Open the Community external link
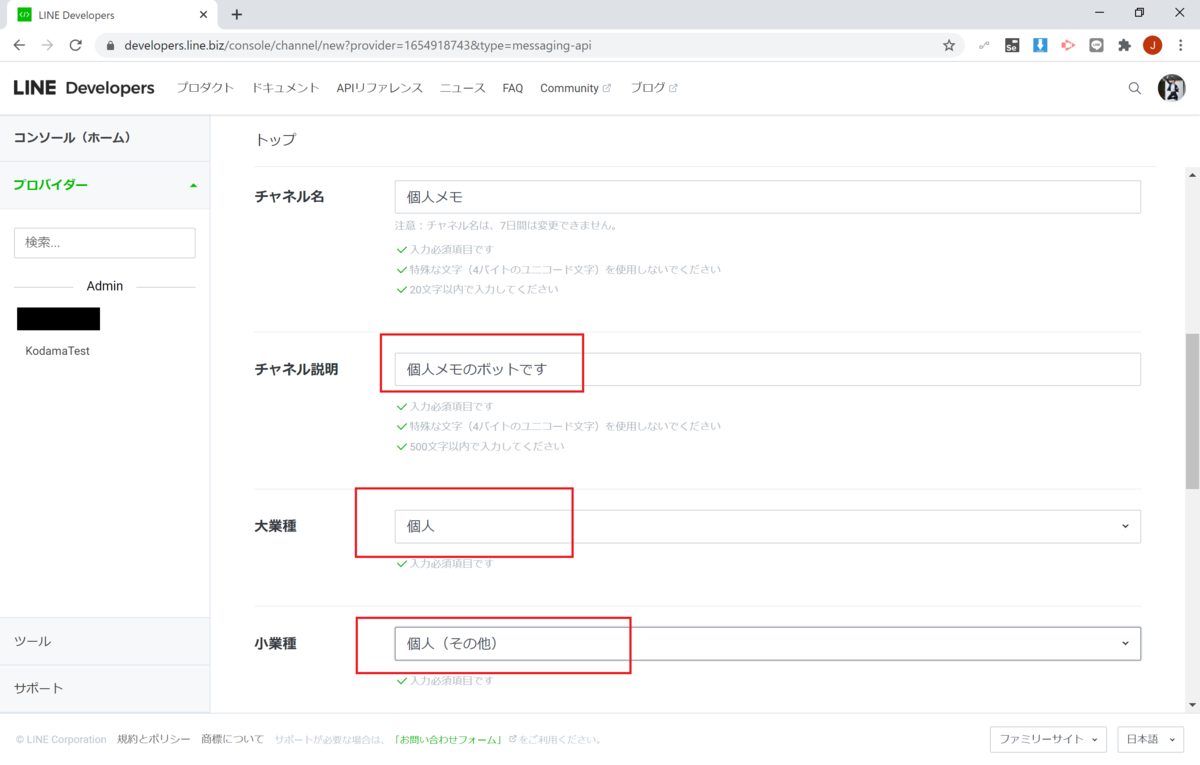 [575, 88]
